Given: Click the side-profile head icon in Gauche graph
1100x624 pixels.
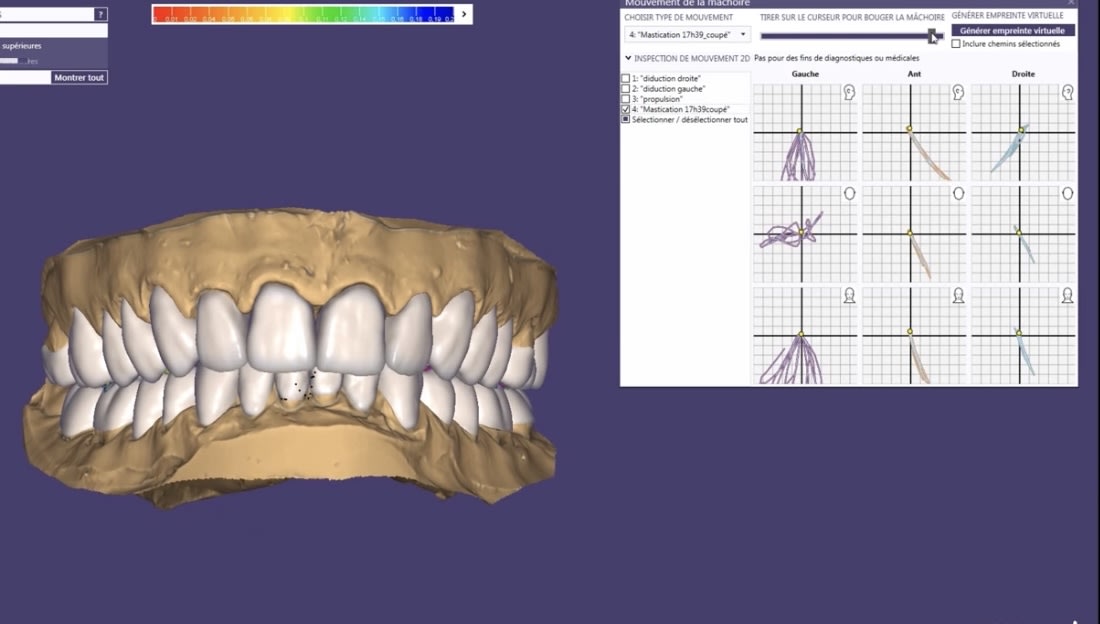Looking at the screenshot, I should pyautogui.click(x=849, y=92).
